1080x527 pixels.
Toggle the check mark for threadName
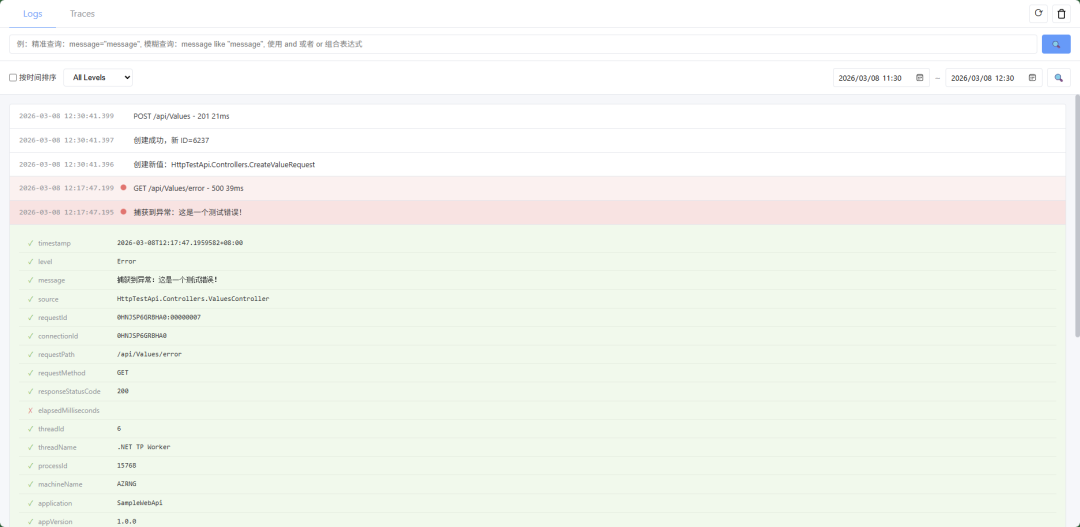tap(30, 447)
